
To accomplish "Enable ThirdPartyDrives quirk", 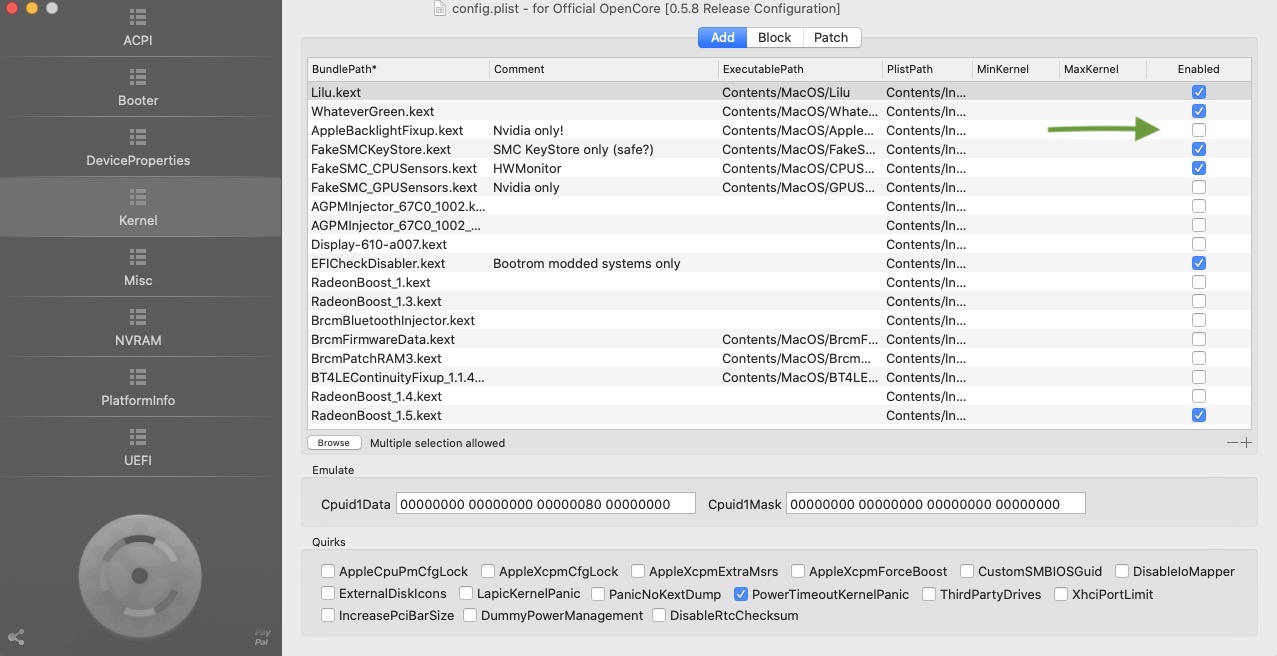I will [929, 594].
